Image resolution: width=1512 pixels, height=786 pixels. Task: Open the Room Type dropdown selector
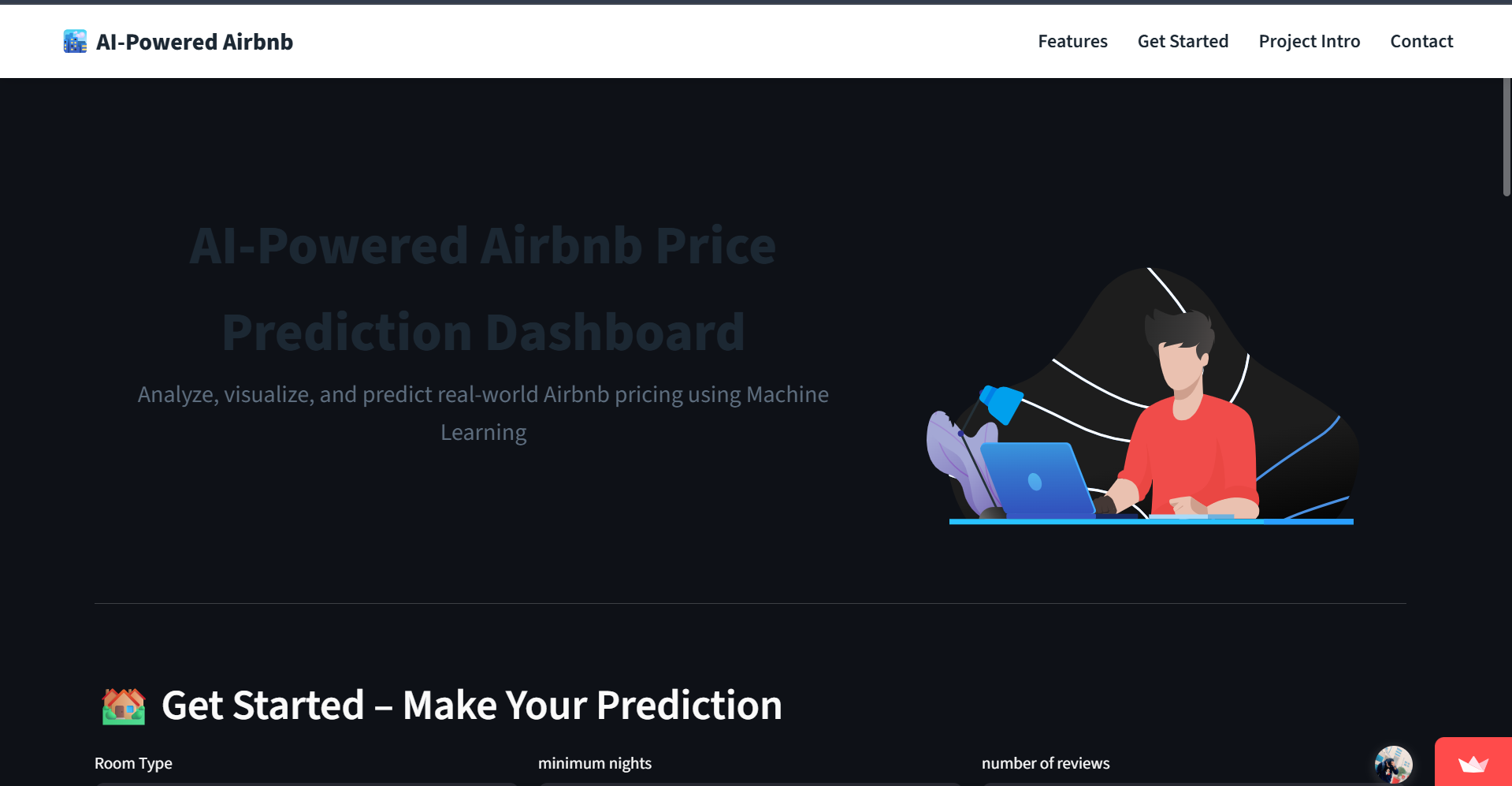point(306,784)
